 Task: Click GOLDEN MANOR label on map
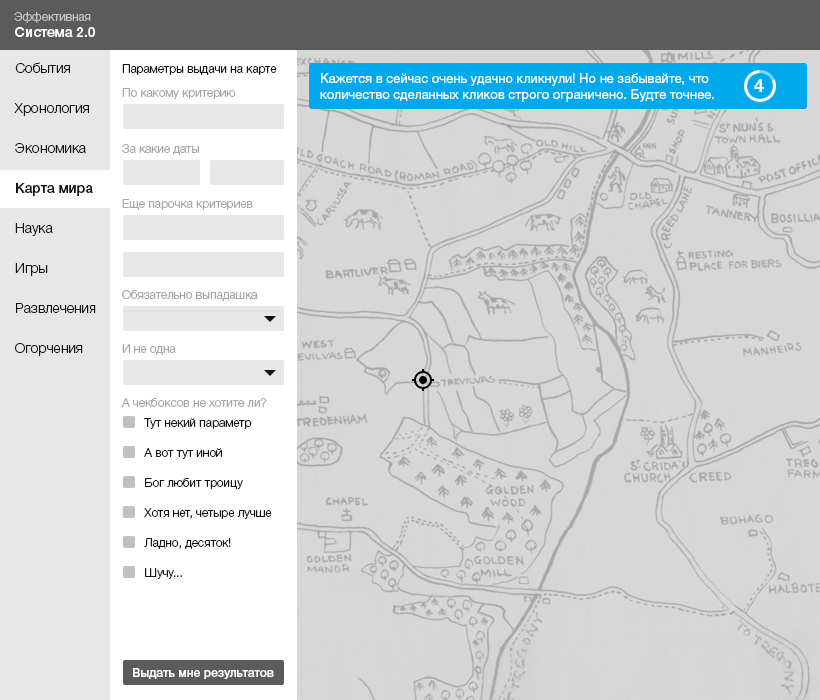(329, 563)
